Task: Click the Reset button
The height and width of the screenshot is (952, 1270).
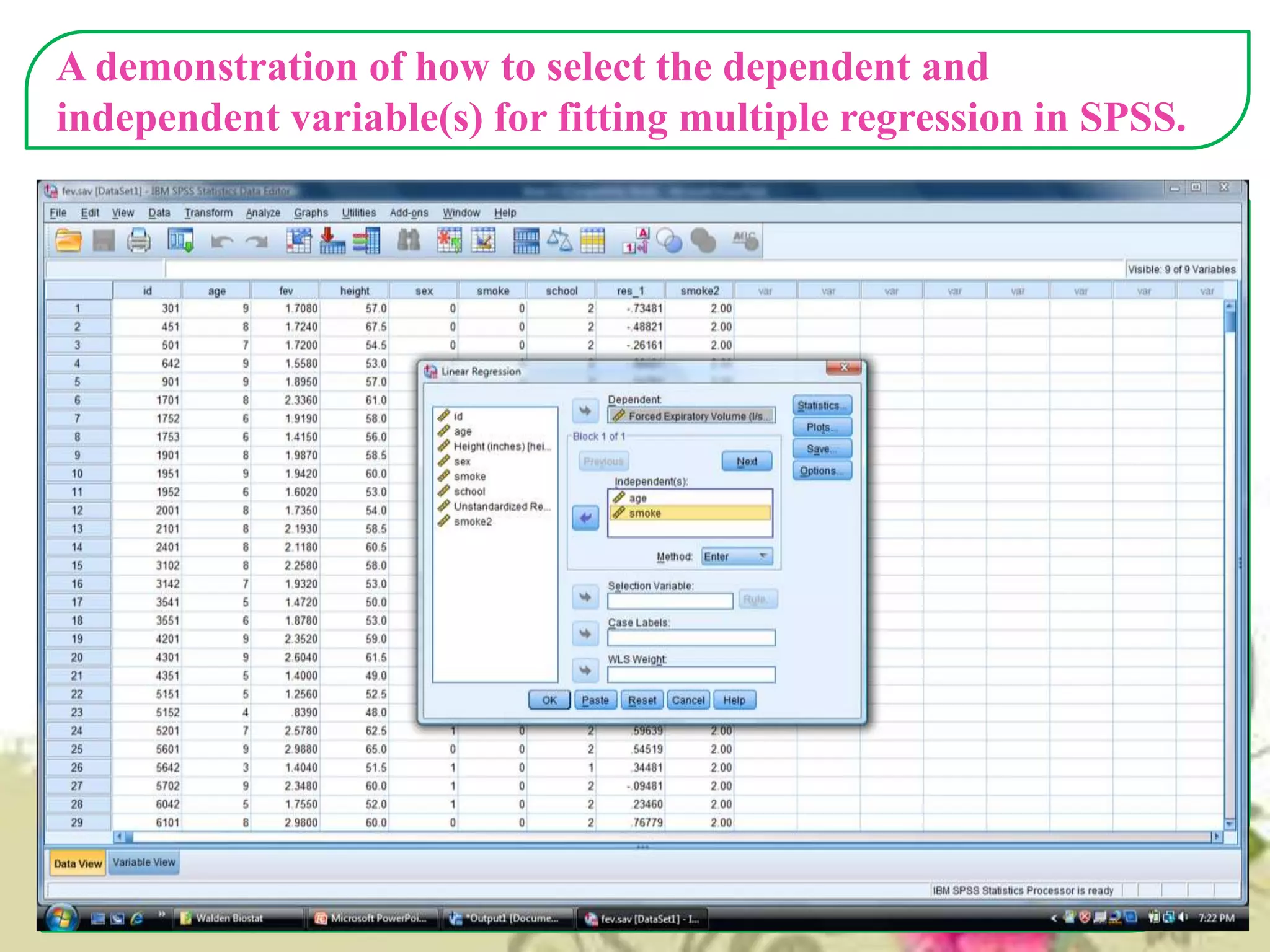Action: (x=642, y=700)
